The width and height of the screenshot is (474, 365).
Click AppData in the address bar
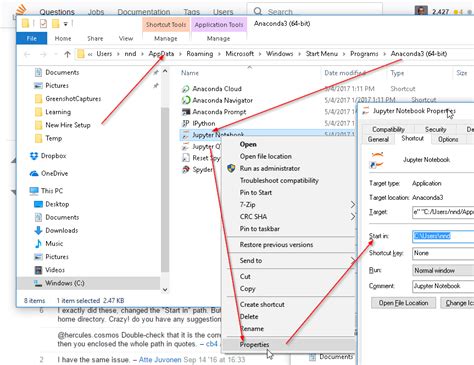(x=161, y=54)
